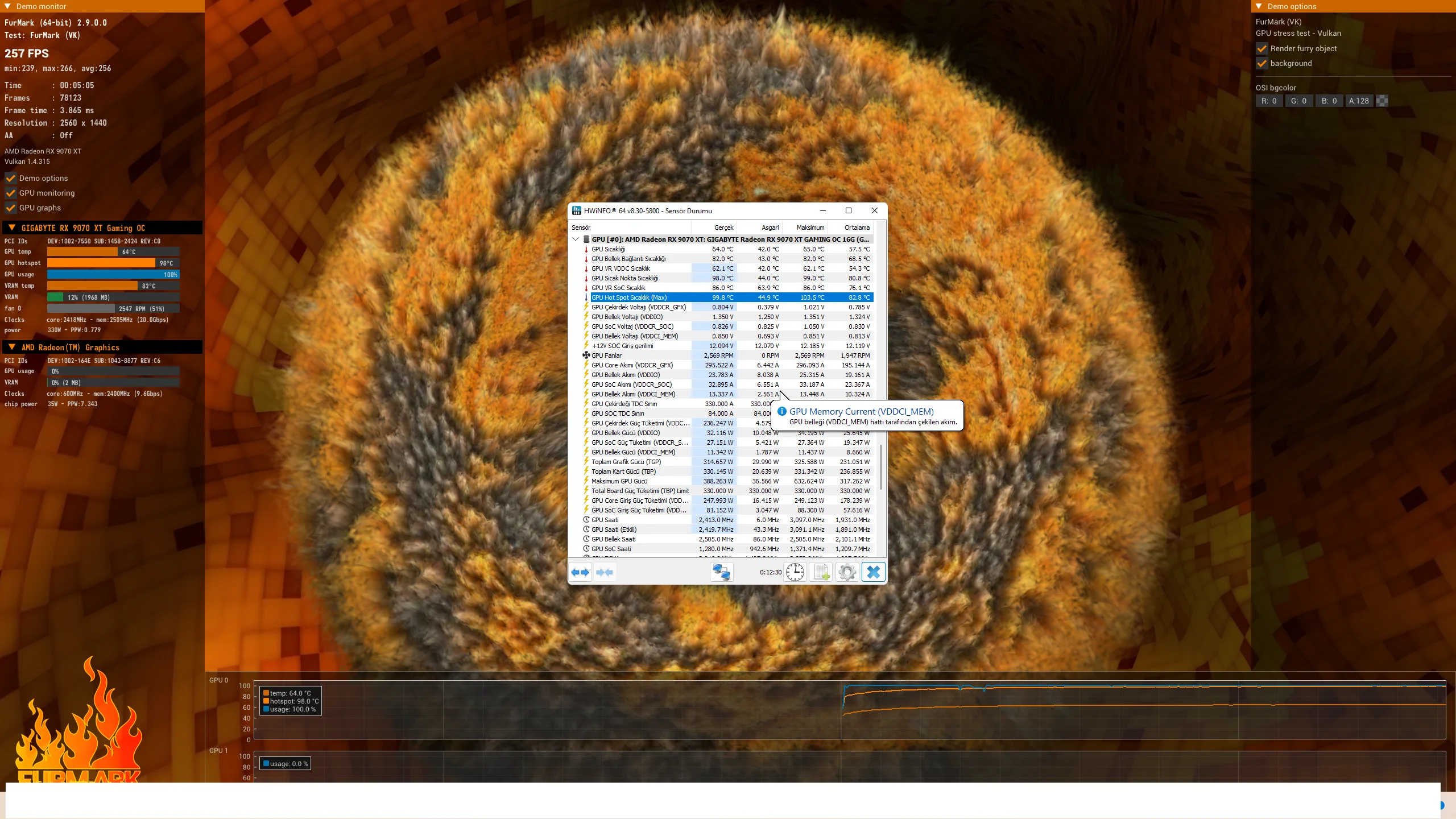This screenshot has height=819, width=1456.
Task: Toggle the Demo options checkbox
Action: [11, 178]
